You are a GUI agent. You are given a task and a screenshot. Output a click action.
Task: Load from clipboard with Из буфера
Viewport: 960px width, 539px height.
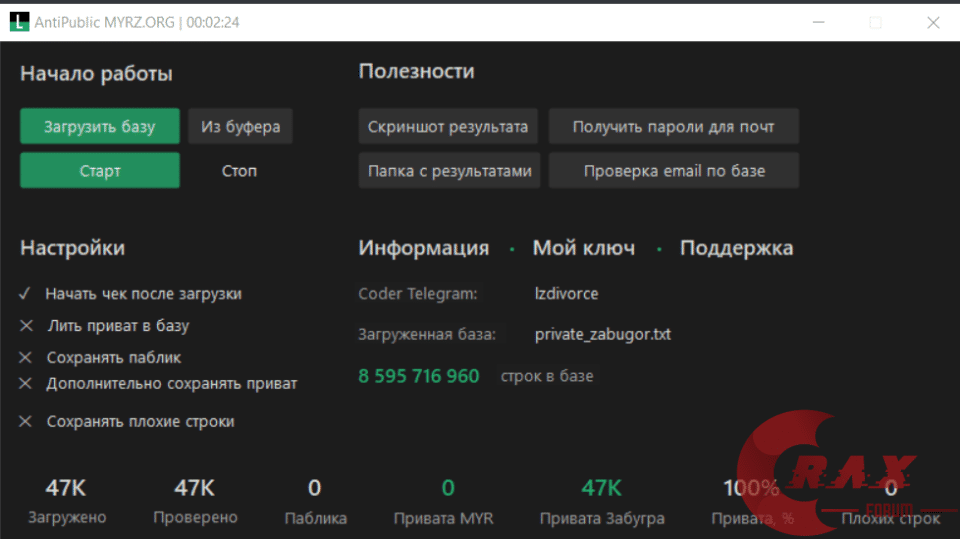point(241,126)
